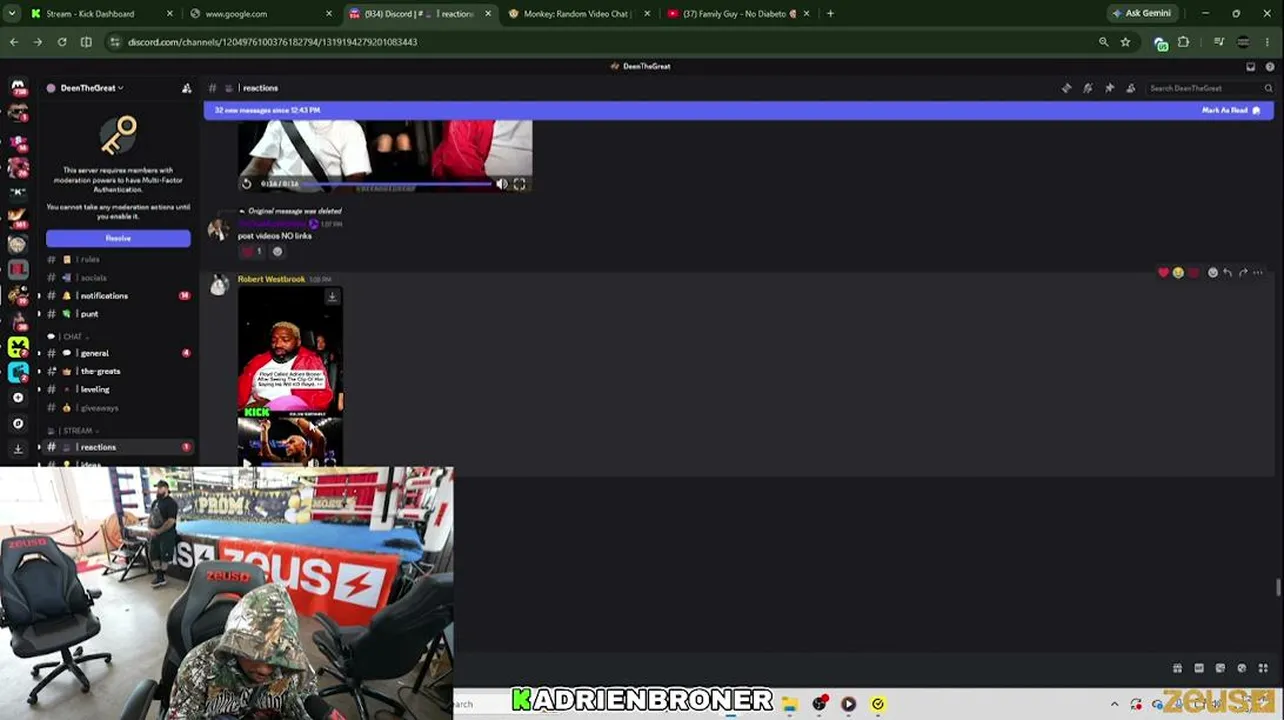This screenshot has width=1284, height=720.
Task: Open Discord inbox icon
Action: (1250, 66)
